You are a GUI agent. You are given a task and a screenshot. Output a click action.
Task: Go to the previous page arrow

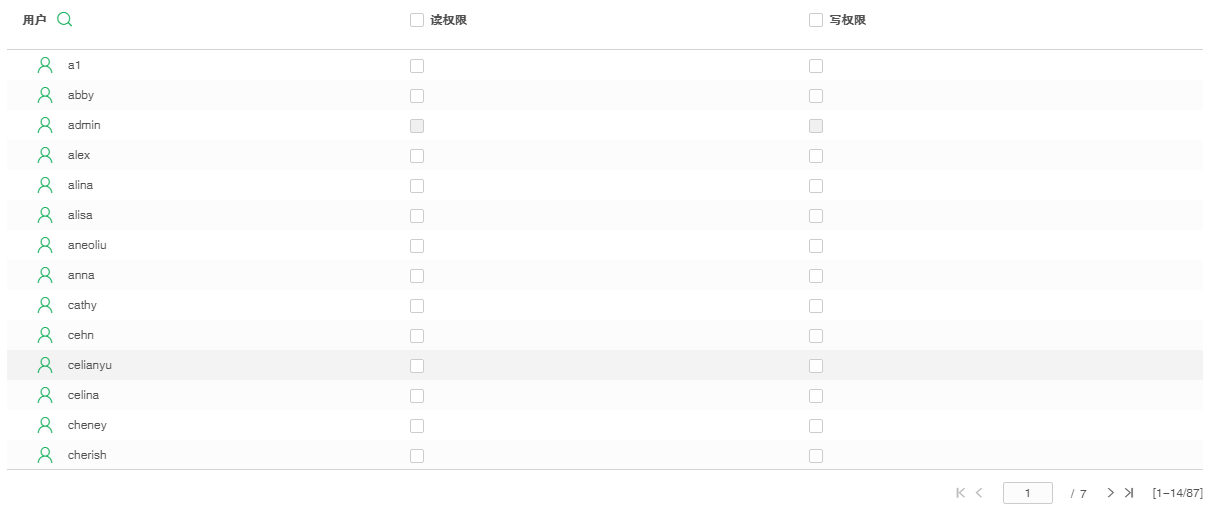pyautogui.click(x=979, y=493)
